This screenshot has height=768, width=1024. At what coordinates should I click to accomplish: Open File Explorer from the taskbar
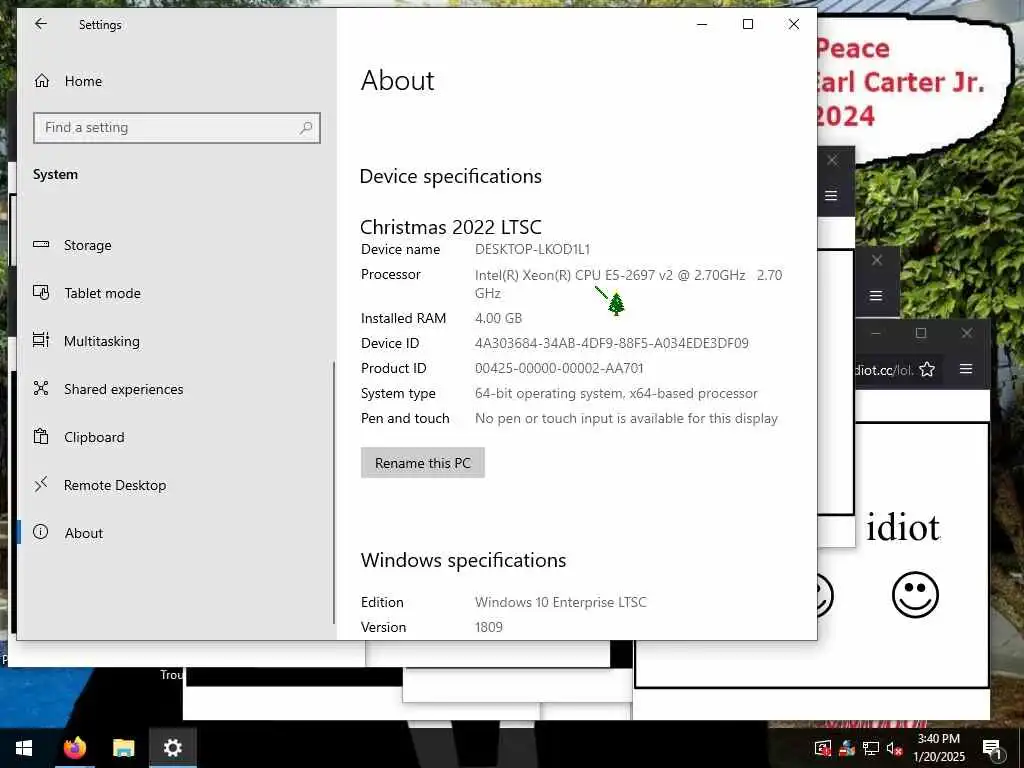(123, 748)
